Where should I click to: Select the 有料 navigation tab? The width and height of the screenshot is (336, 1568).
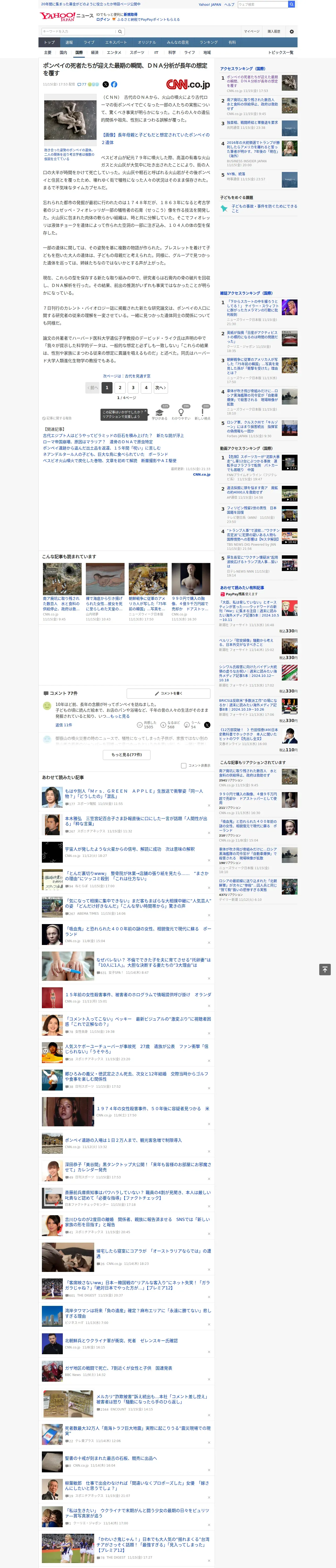tap(232, 43)
